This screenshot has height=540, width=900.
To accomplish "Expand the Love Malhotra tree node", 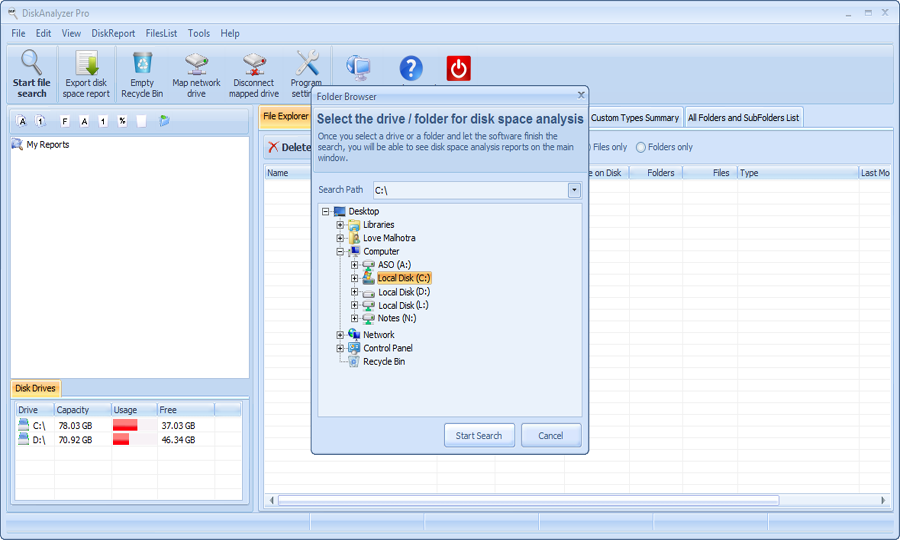I will tap(340, 238).
